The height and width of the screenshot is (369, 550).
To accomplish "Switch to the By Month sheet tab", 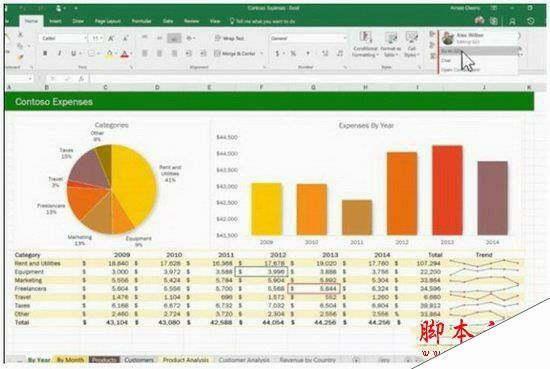I will tap(70, 360).
